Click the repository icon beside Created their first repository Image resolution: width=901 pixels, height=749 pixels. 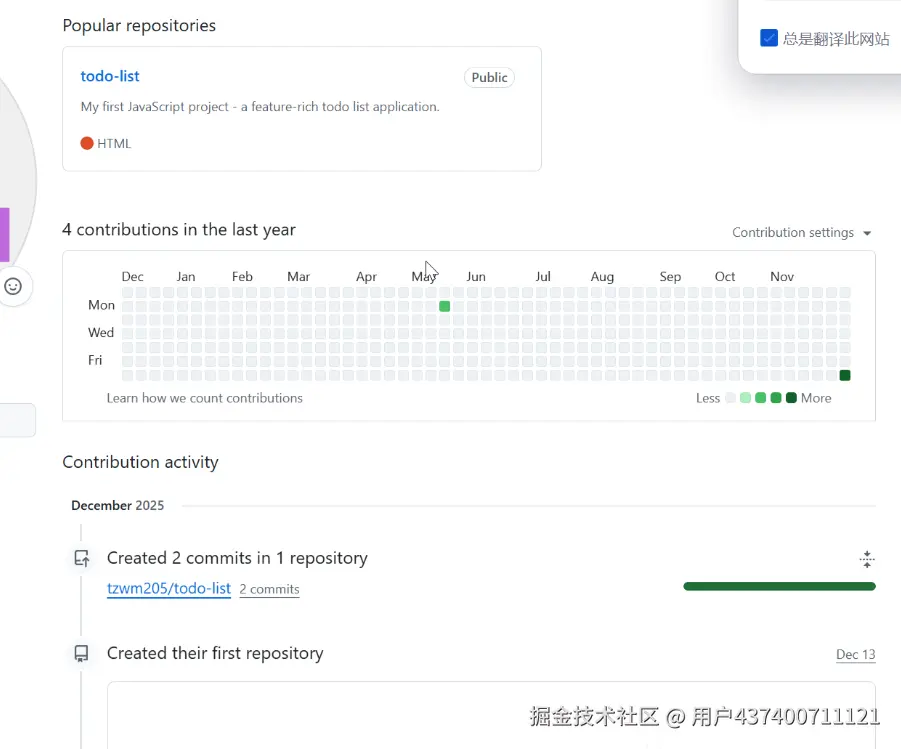[81, 653]
